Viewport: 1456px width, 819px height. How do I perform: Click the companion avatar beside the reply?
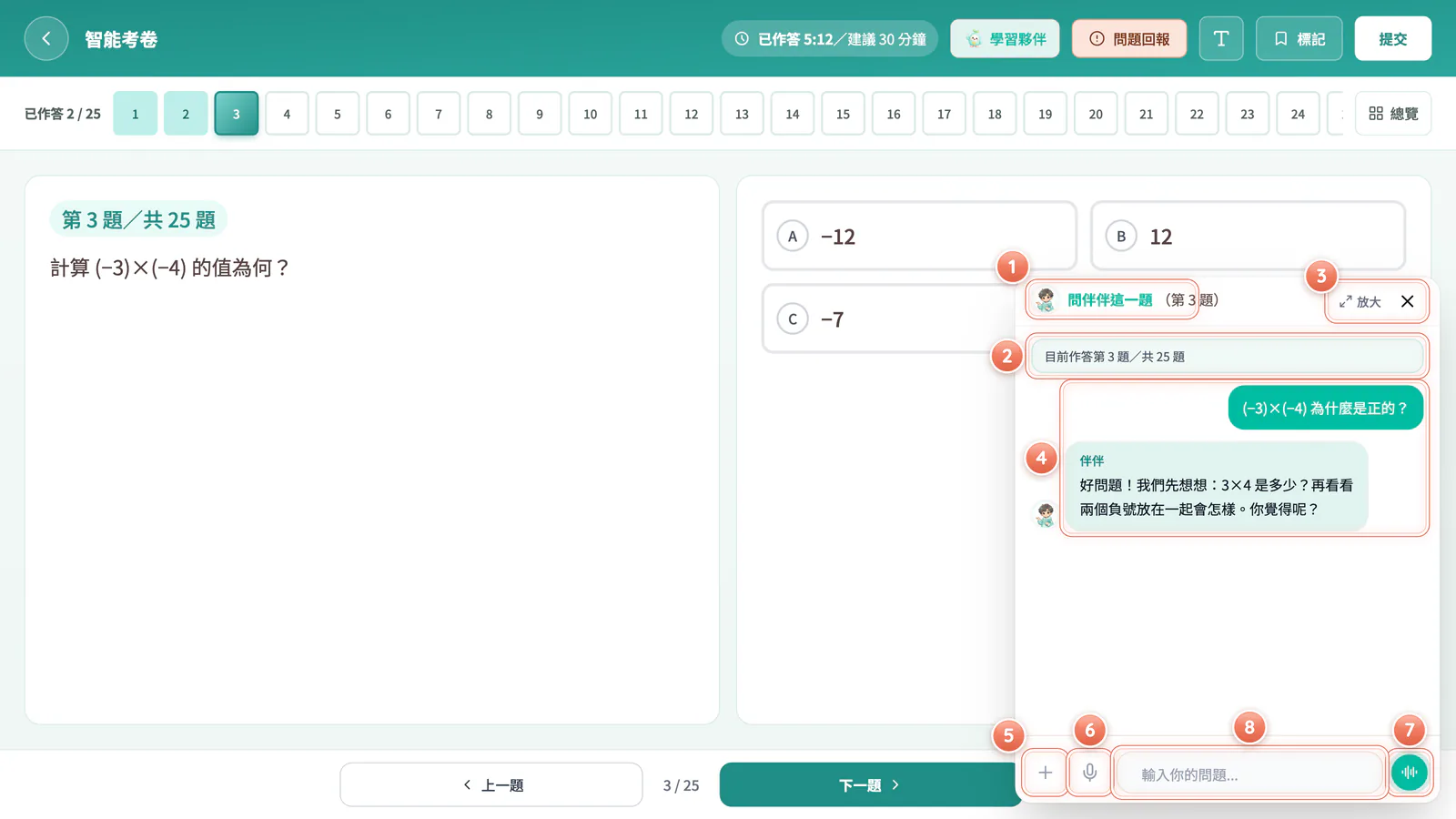tap(1046, 515)
